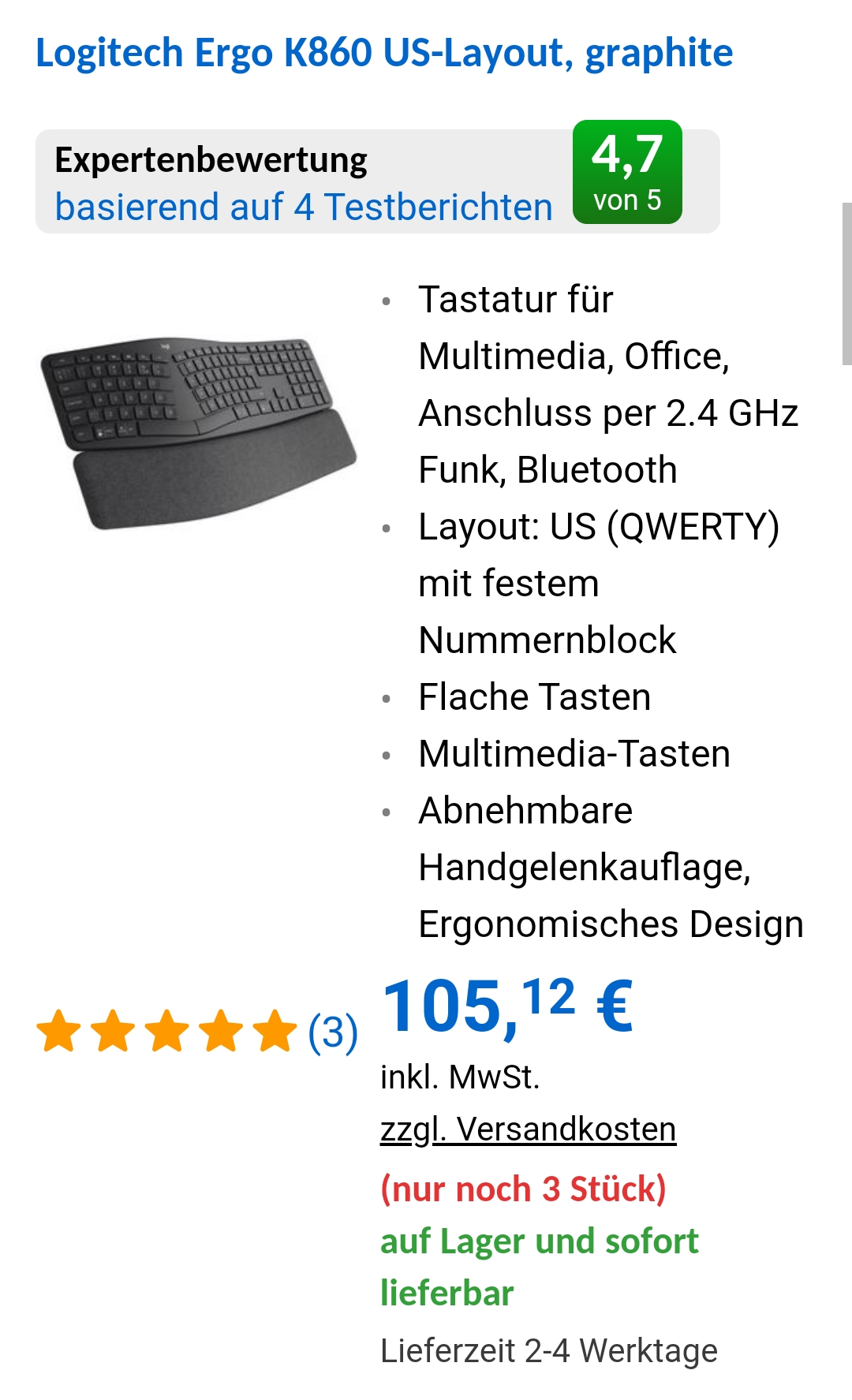Open the 4 Testberichten expert review link

[304, 207]
